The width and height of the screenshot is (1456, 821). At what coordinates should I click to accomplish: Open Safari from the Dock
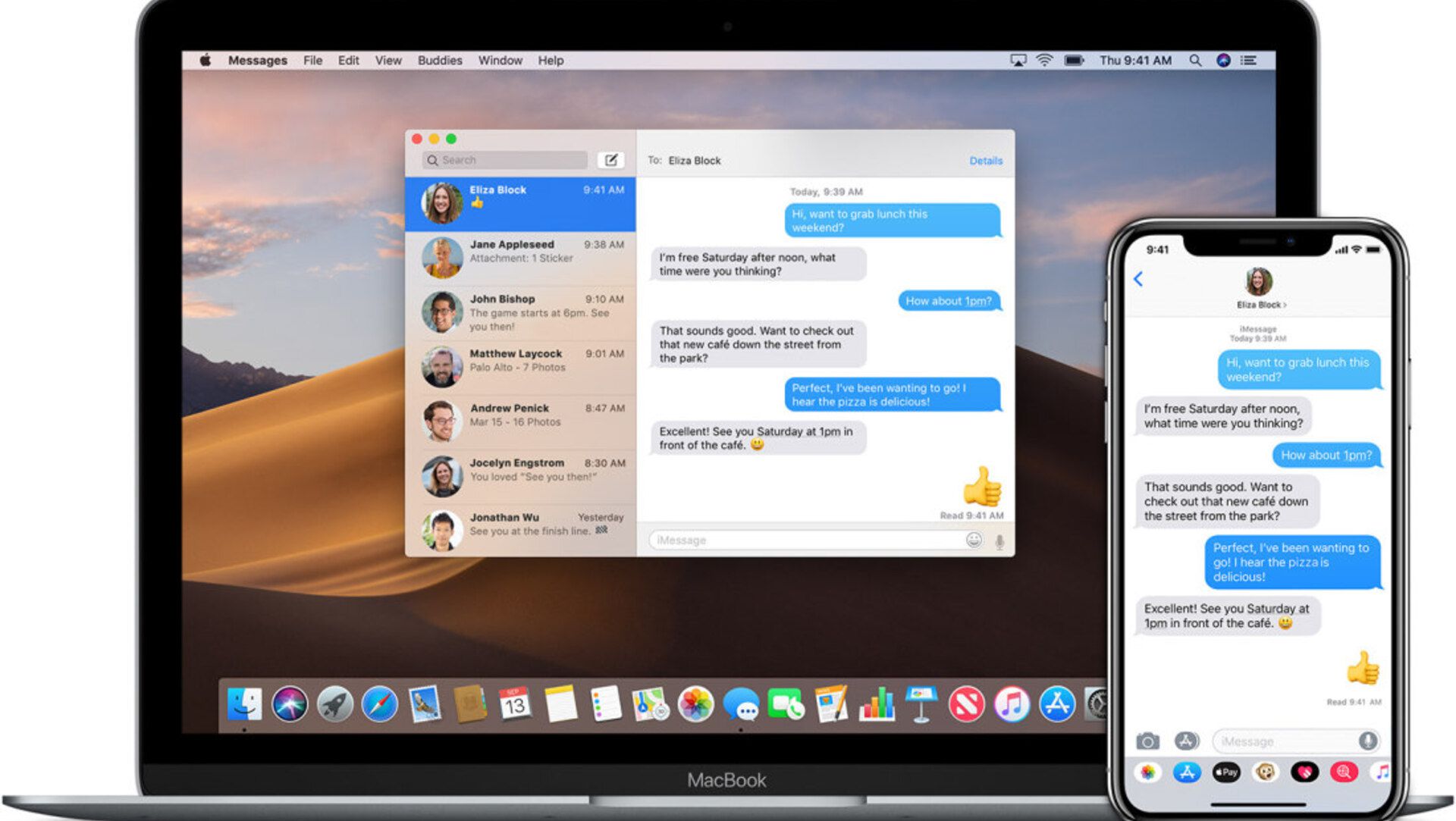tap(380, 704)
